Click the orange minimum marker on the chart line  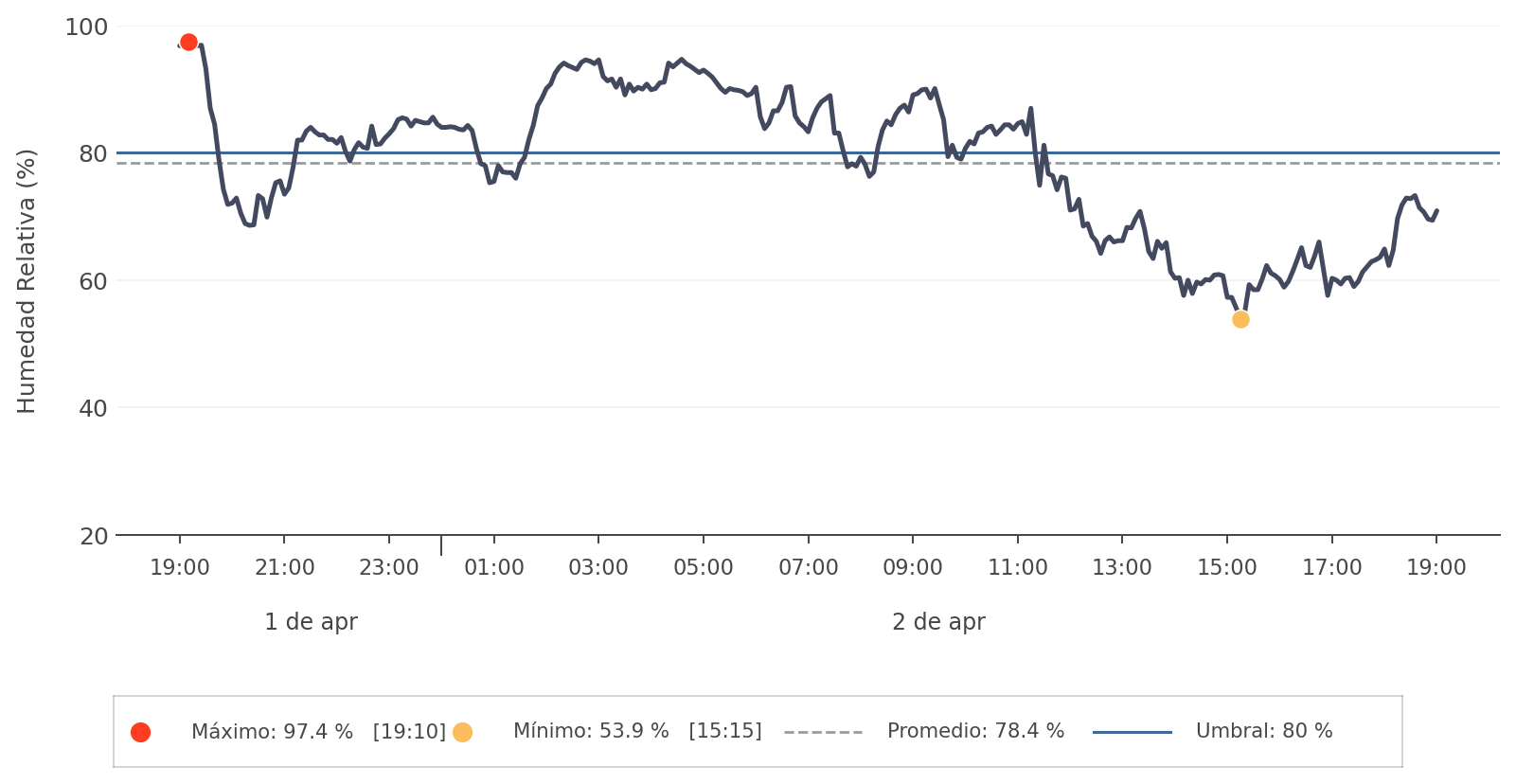[x=1240, y=319]
